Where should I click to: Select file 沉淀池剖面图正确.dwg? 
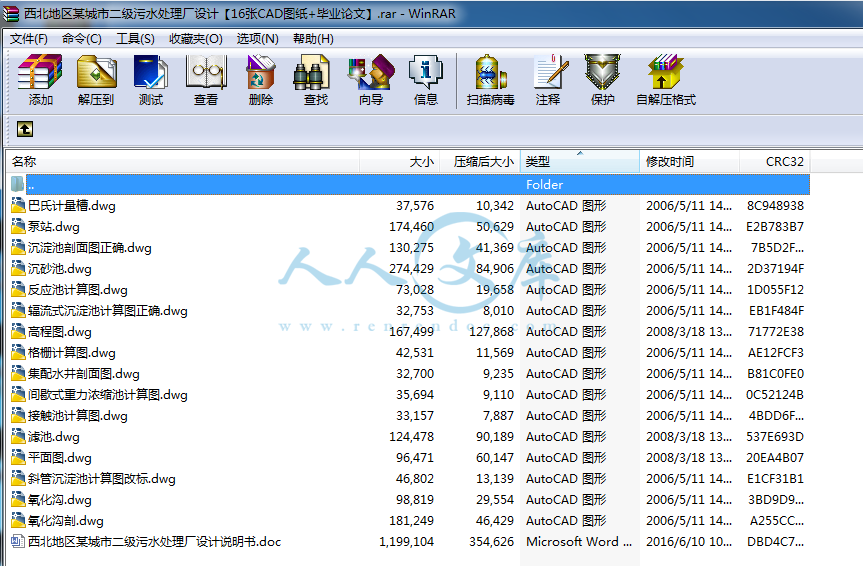(x=89, y=248)
